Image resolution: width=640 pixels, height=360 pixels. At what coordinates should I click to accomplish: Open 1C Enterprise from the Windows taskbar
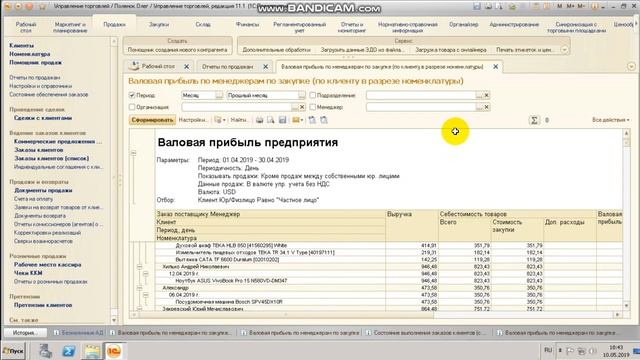[114, 351]
